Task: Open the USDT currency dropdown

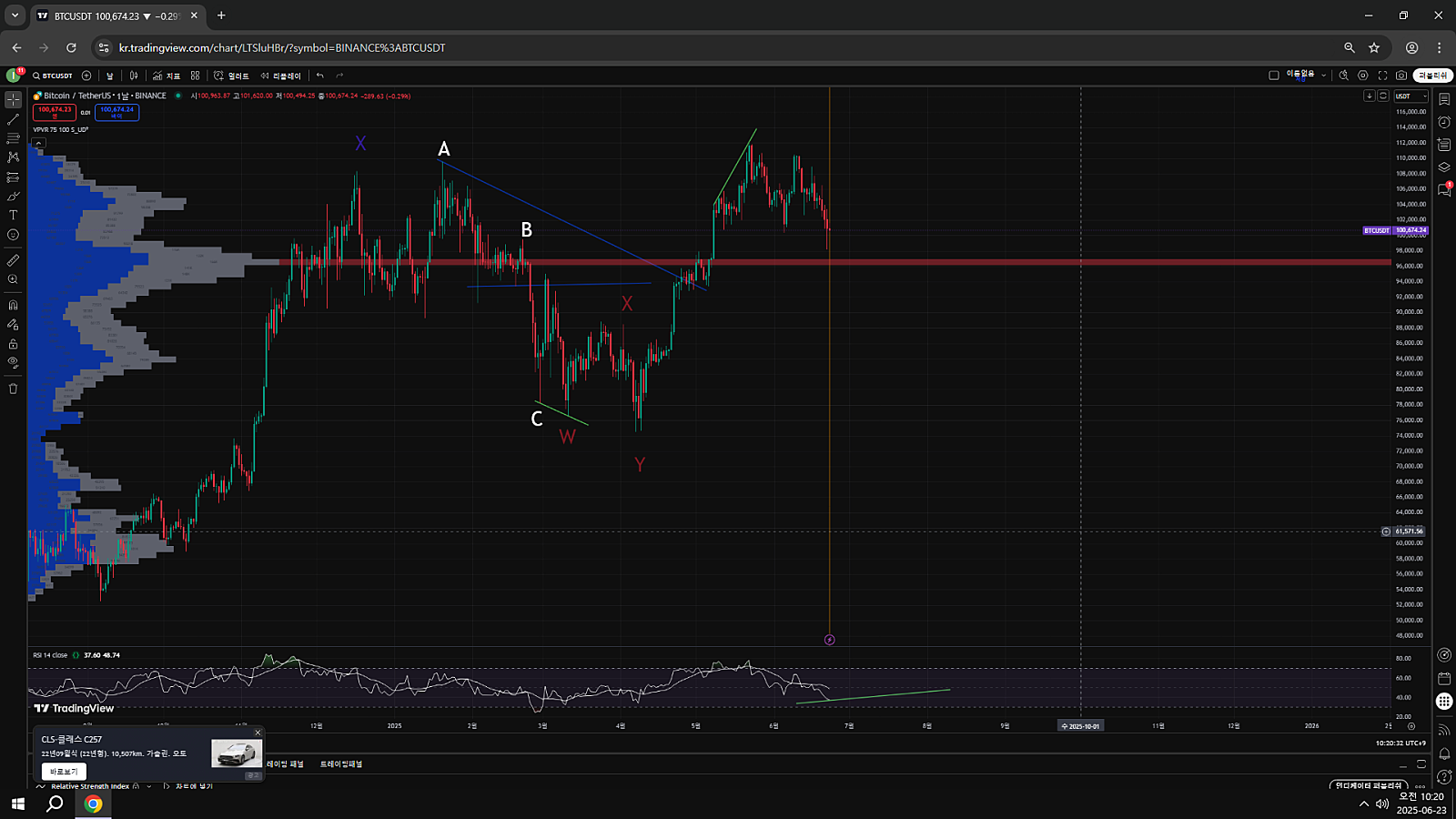Action: pyautogui.click(x=1411, y=96)
